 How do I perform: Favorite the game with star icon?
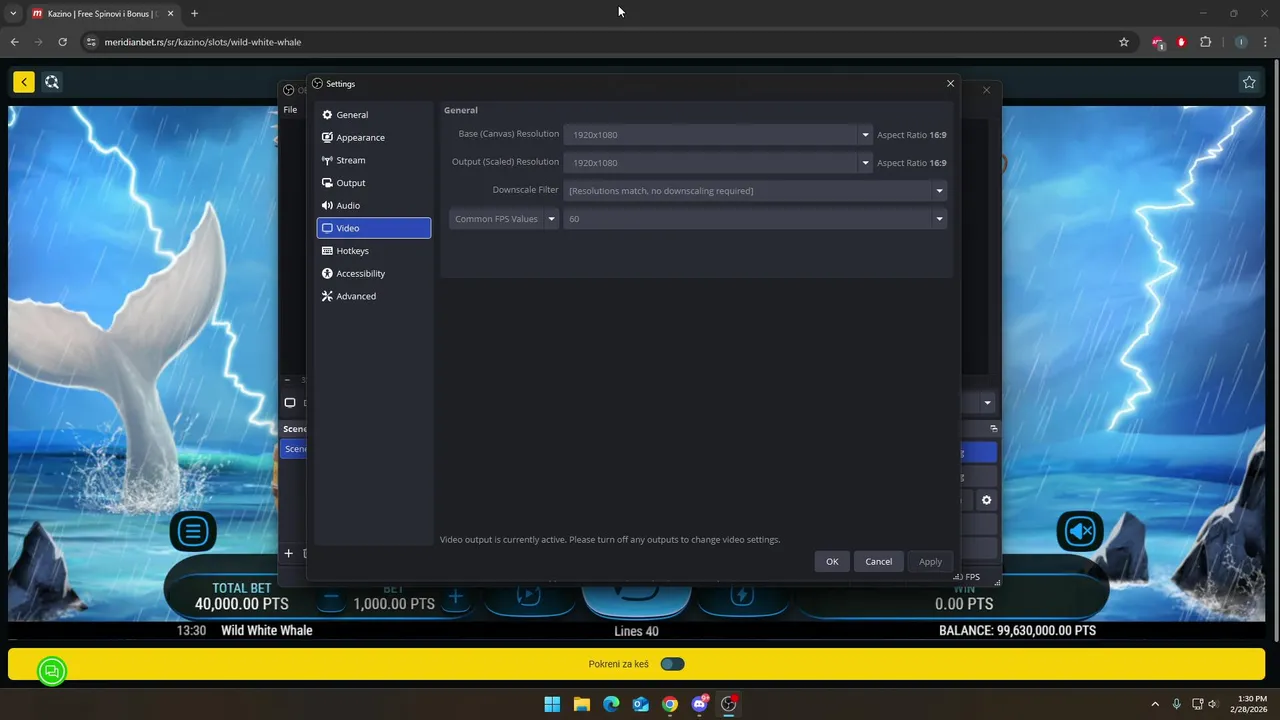click(x=1249, y=82)
